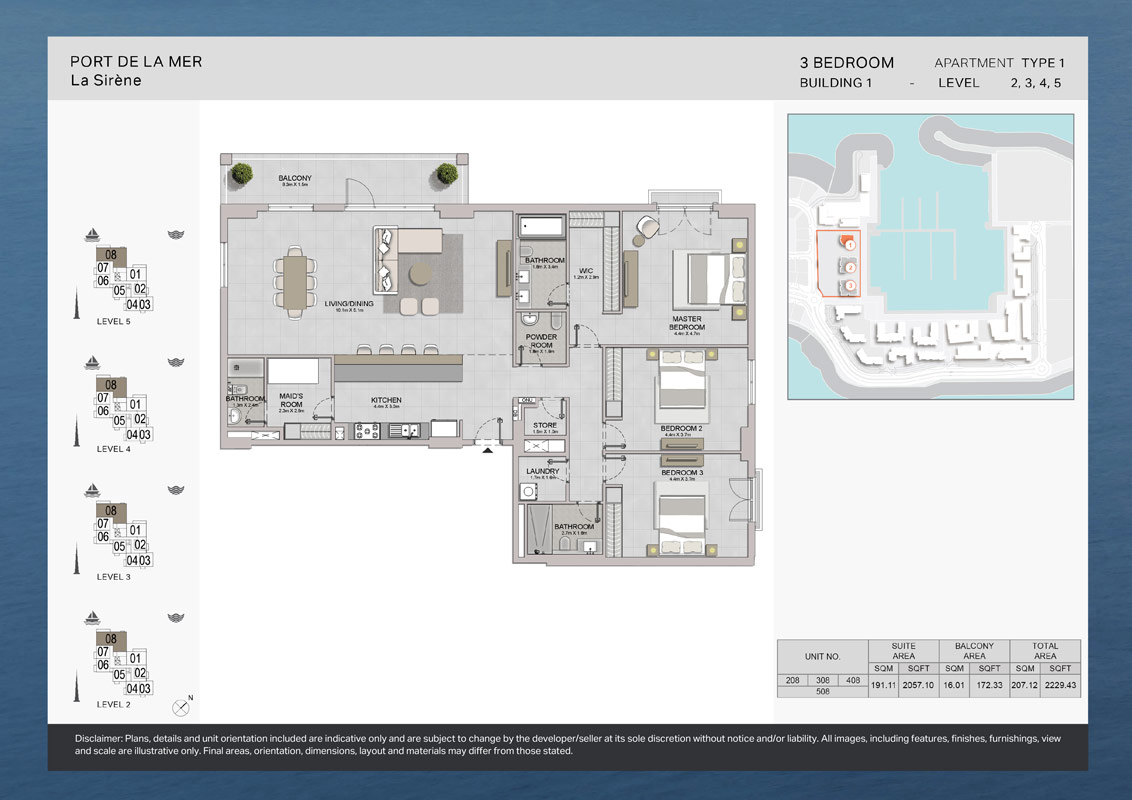The image size is (1132, 800).
Task: Click the Bedroom 3 room label
Action: (x=680, y=472)
